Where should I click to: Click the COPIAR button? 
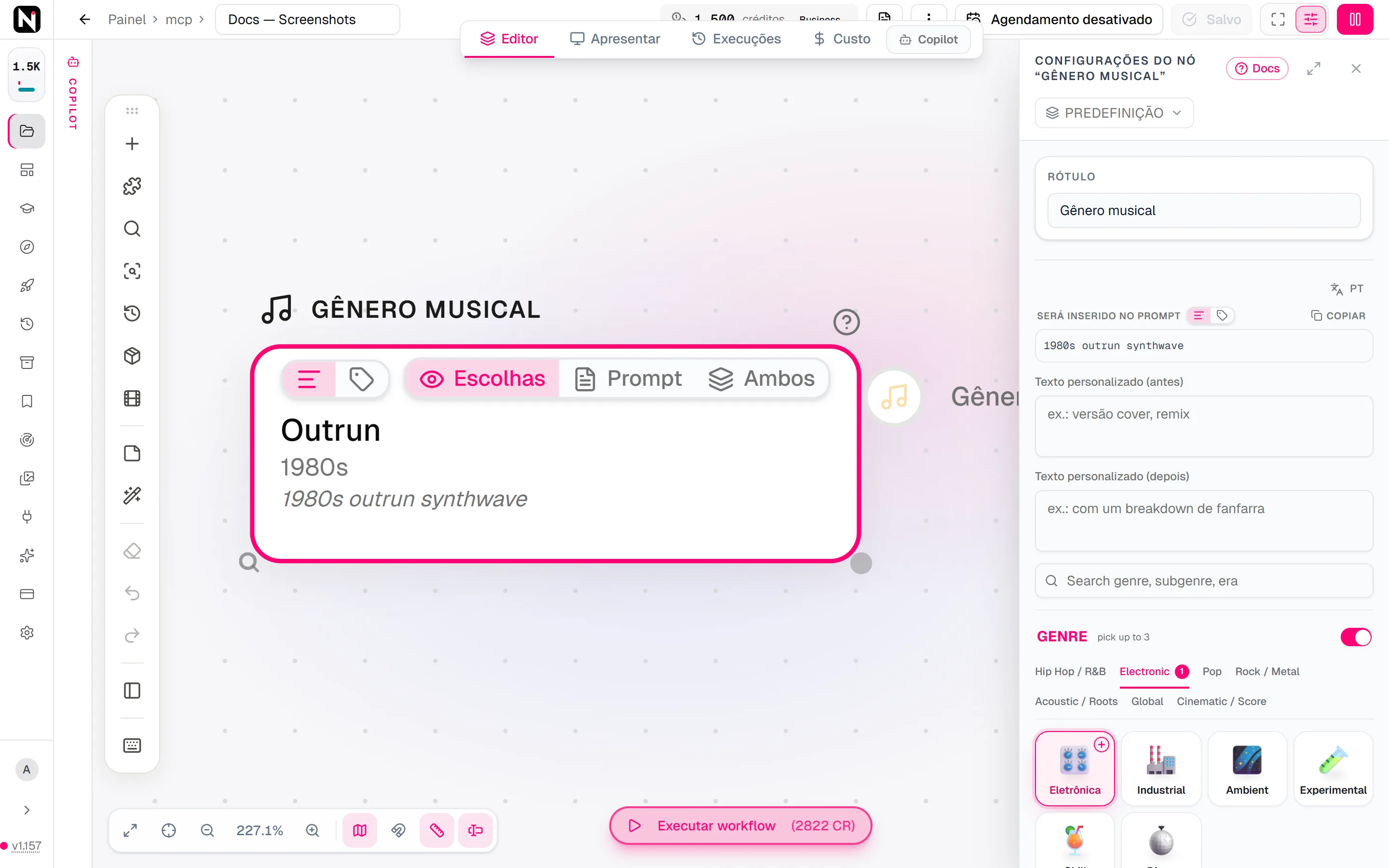click(1338, 316)
